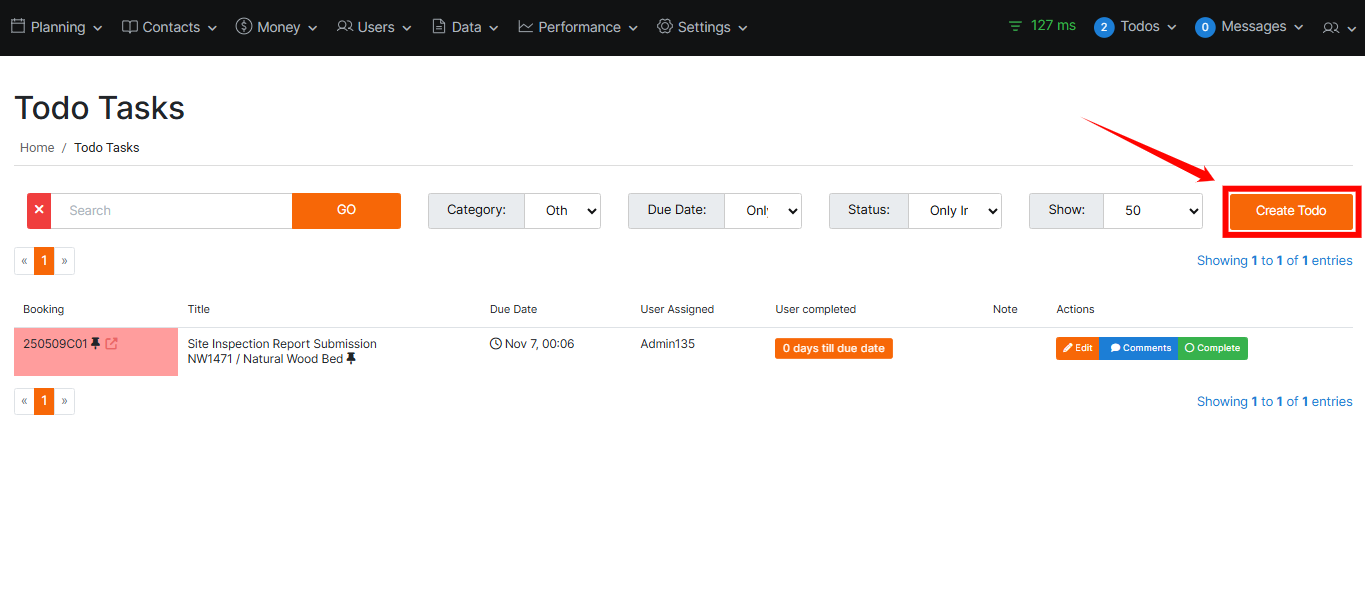
Task: Click into the Search input field
Action: click(x=172, y=211)
